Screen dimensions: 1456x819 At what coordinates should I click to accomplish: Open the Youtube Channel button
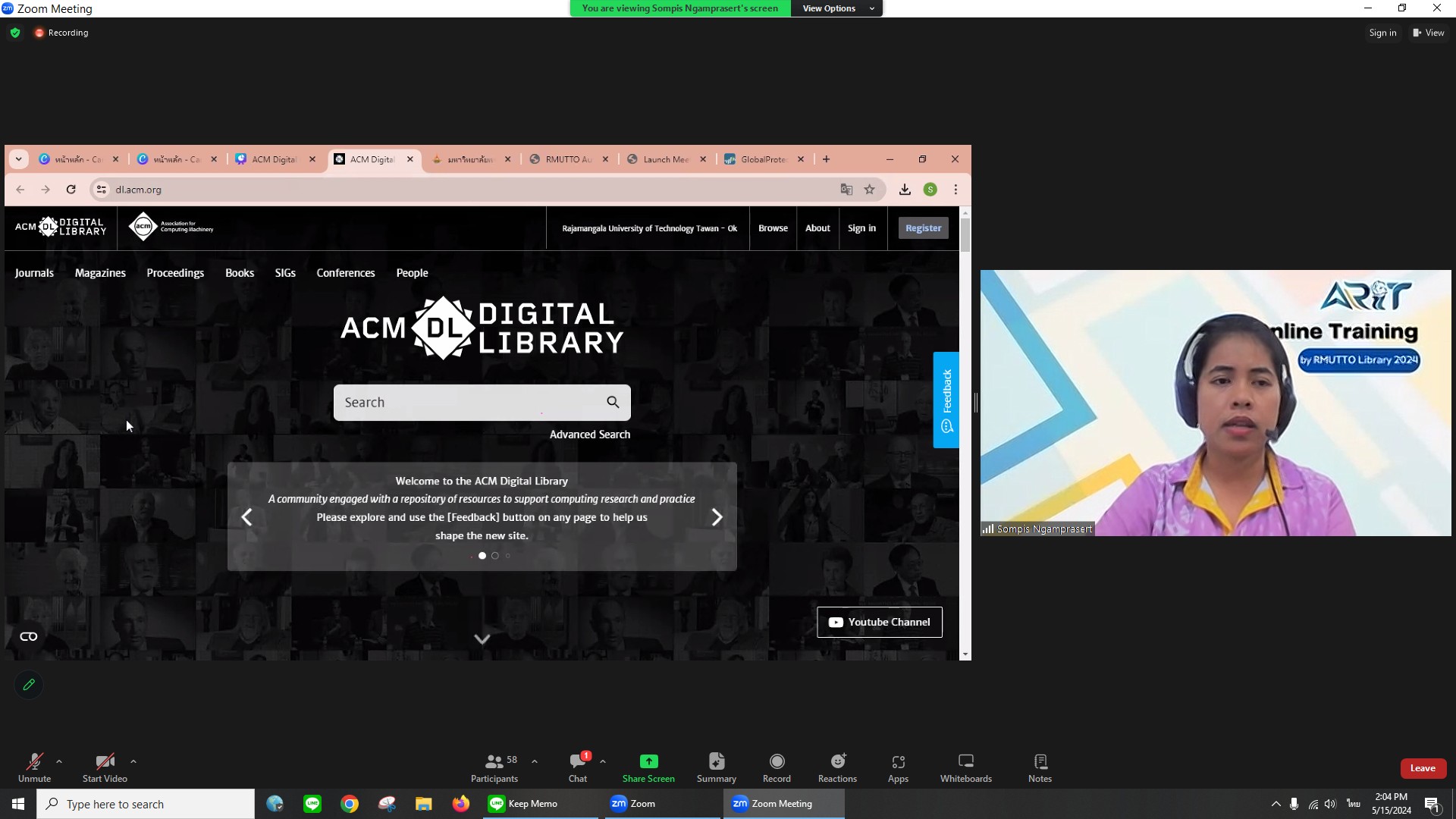[x=880, y=622]
